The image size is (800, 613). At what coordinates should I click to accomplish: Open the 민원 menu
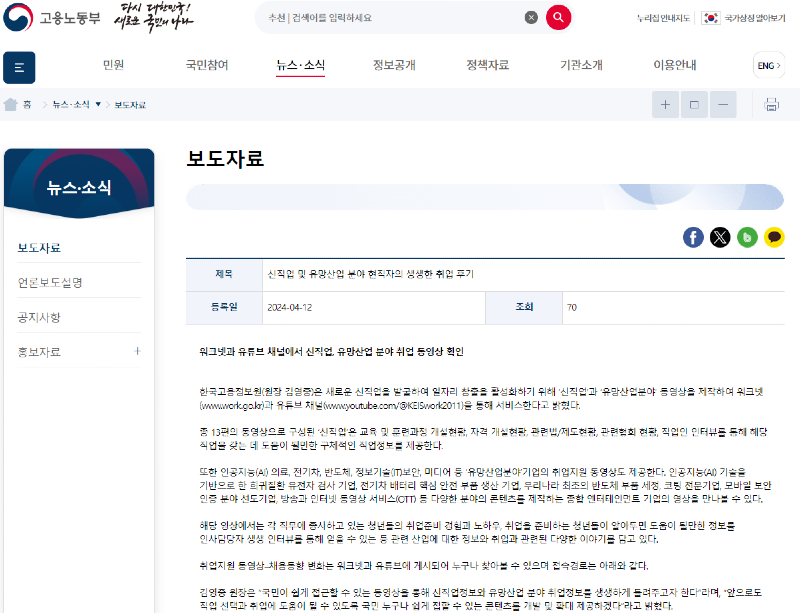tap(113, 65)
